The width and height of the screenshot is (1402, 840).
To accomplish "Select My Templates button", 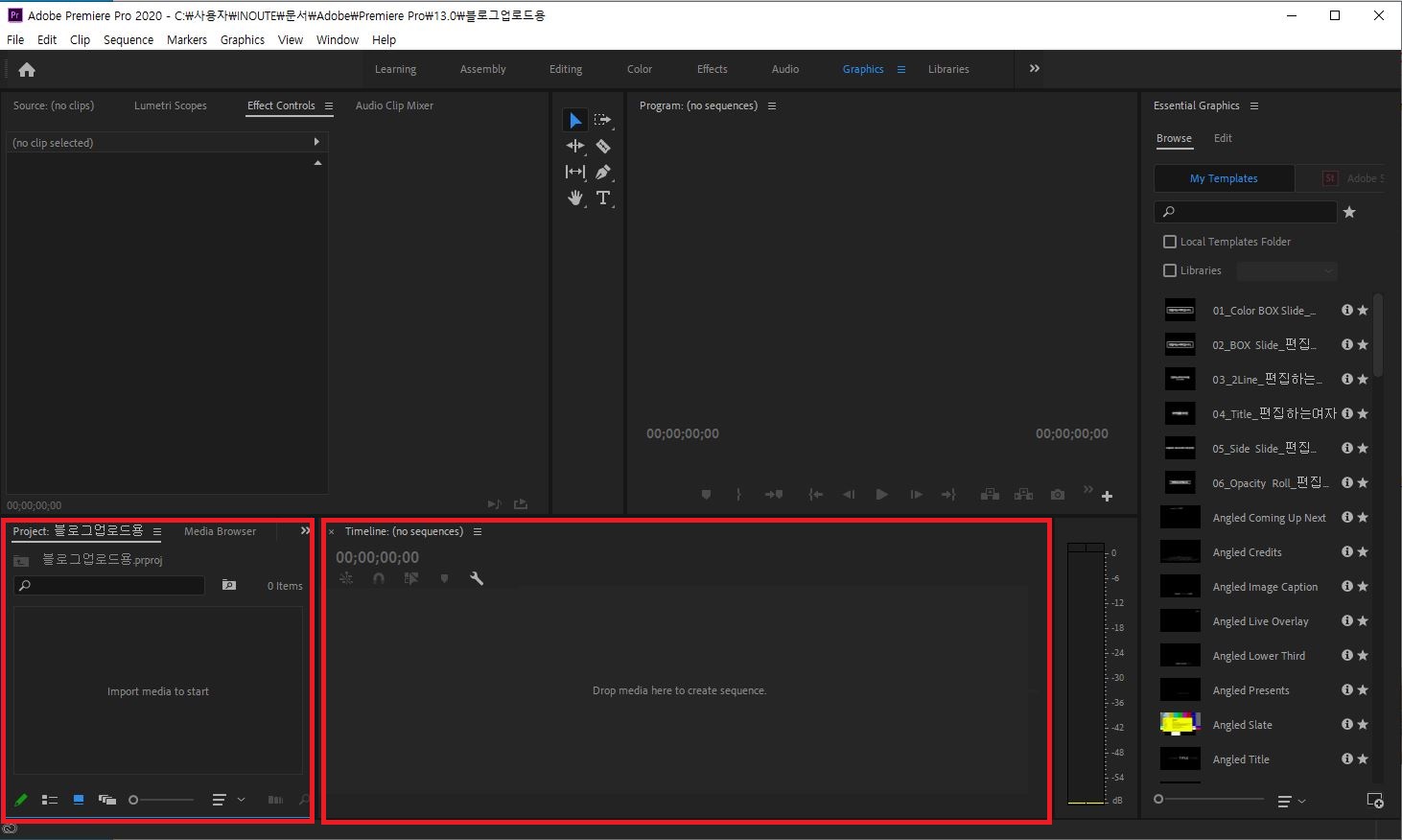I will click(1224, 178).
